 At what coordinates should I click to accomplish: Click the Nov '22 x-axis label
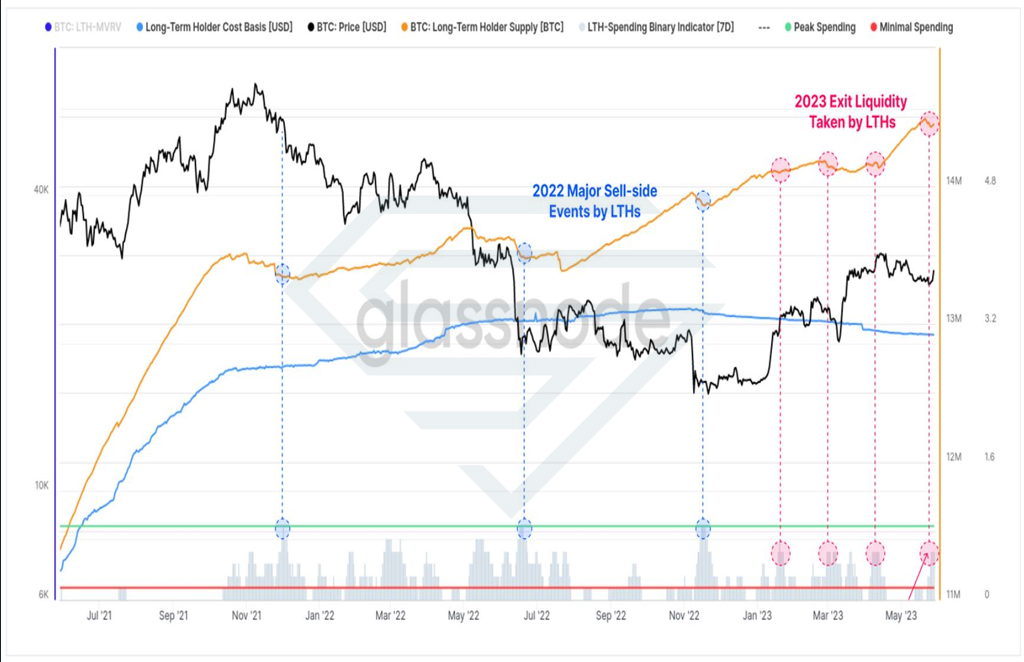point(684,616)
